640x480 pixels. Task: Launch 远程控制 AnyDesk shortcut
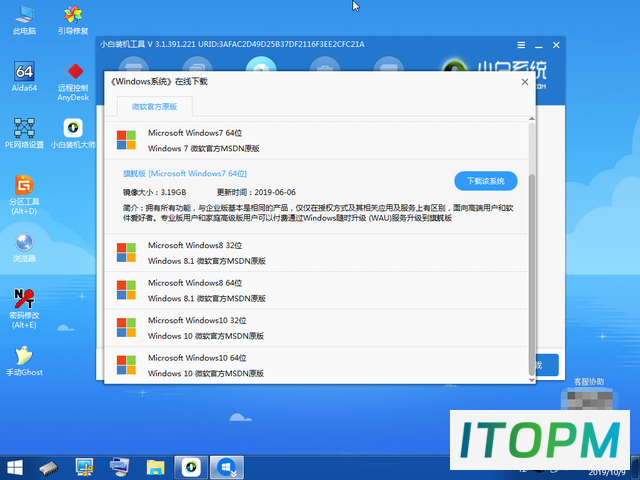73,81
